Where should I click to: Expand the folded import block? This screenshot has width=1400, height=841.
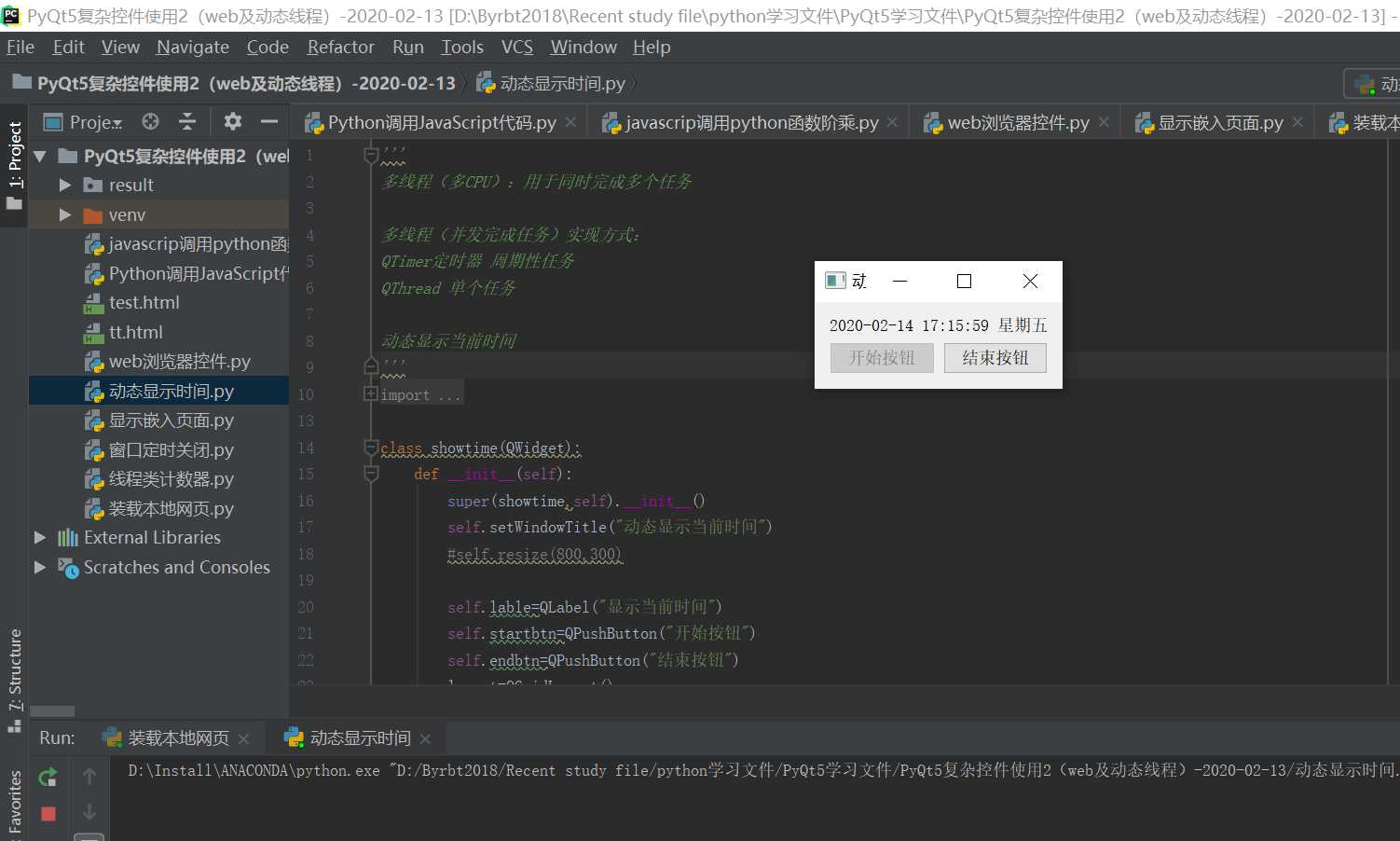click(x=370, y=394)
